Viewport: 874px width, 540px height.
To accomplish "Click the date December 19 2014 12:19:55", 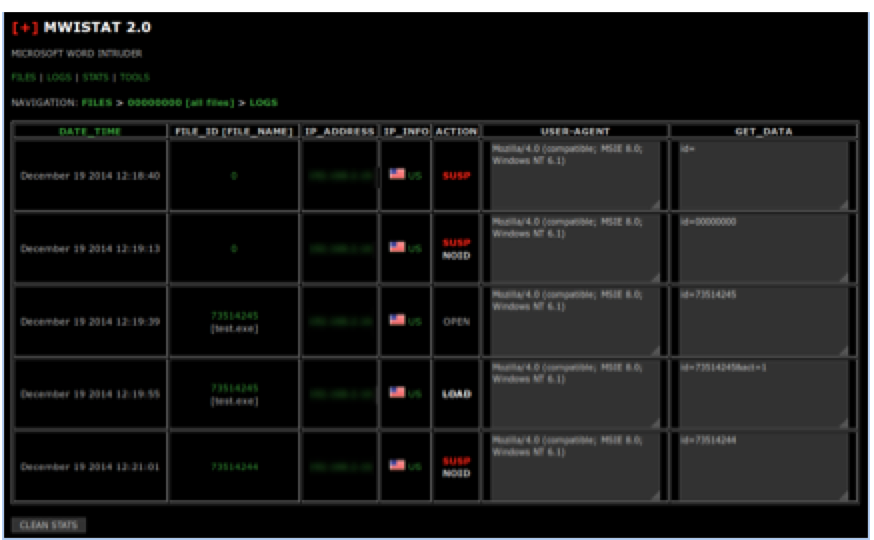I will (x=90, y=394).
